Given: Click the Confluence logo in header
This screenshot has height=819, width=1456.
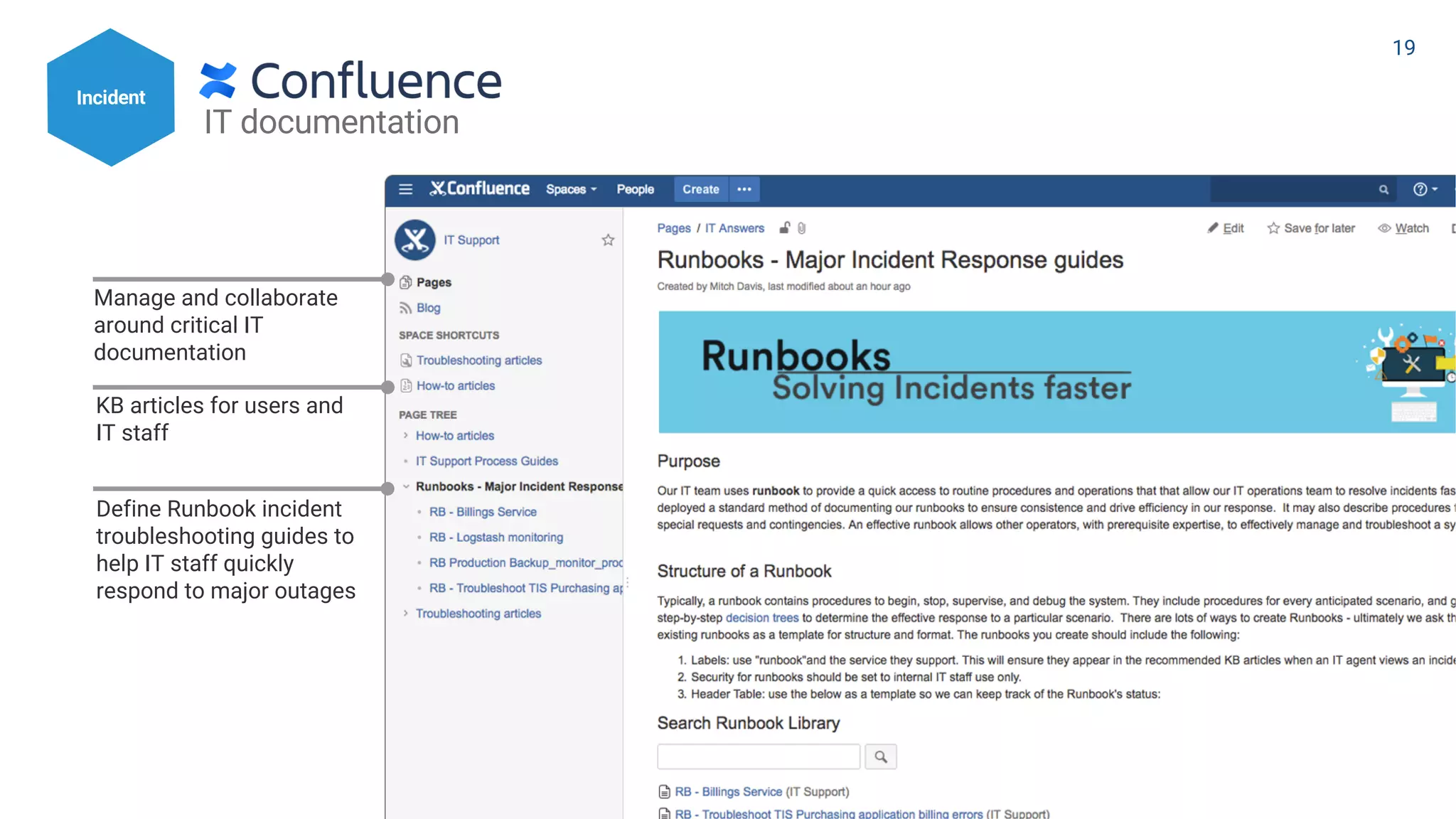Looking at the screenshot, I should pyautogui.click(x=479, y=188).
